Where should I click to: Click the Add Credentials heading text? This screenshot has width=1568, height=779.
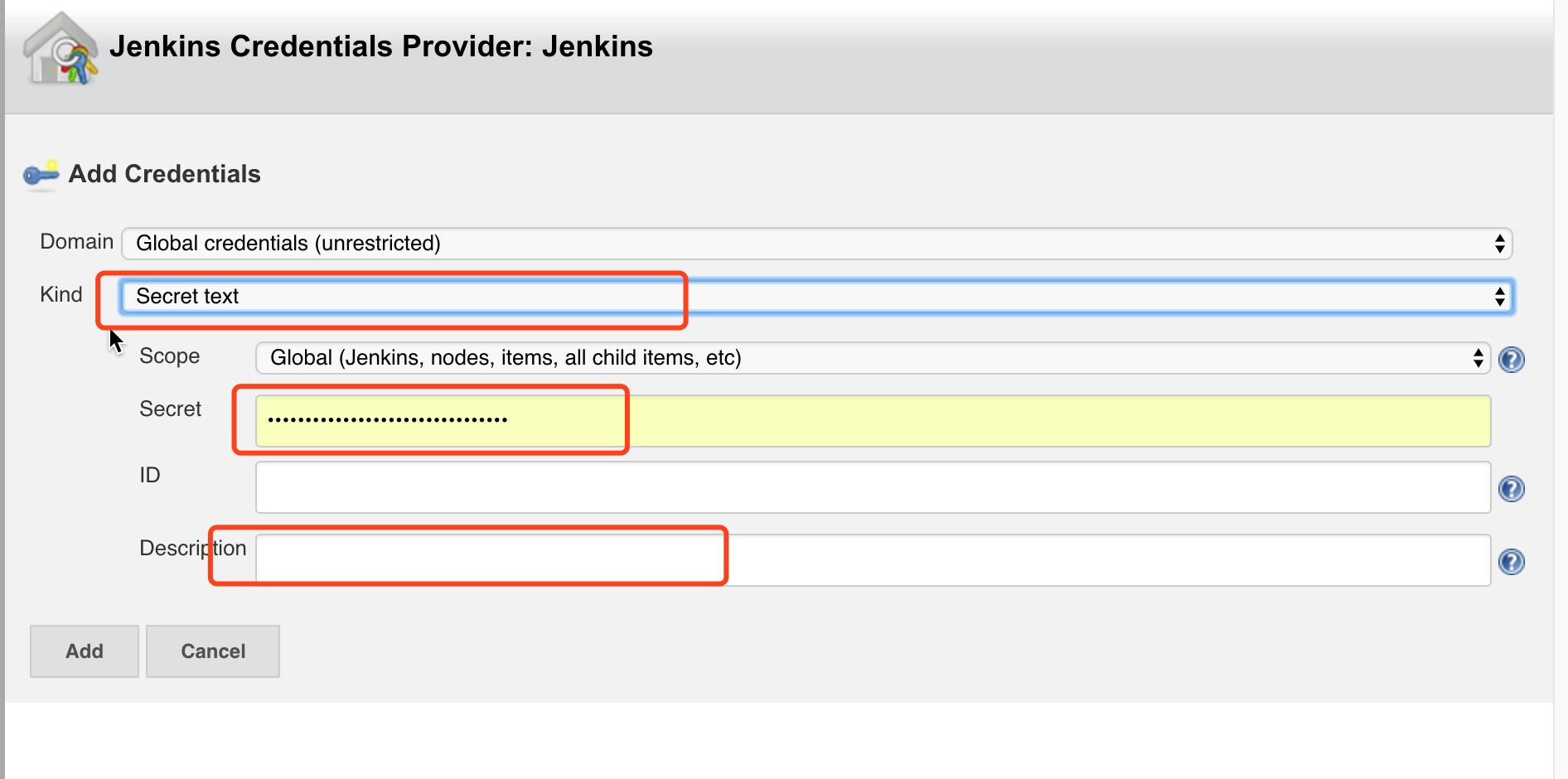tap(164, 174)
